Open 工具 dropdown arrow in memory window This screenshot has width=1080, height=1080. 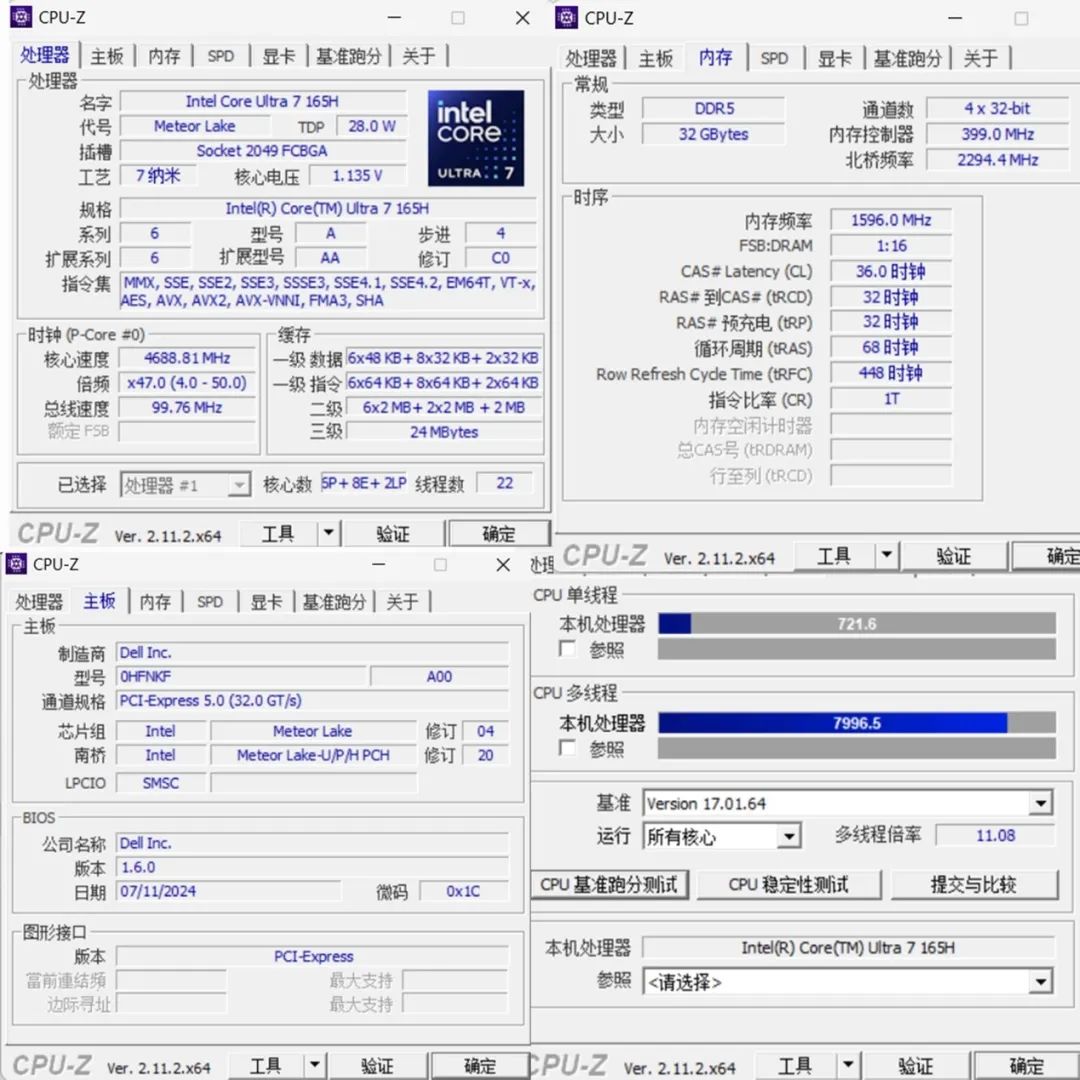(886, 554)
